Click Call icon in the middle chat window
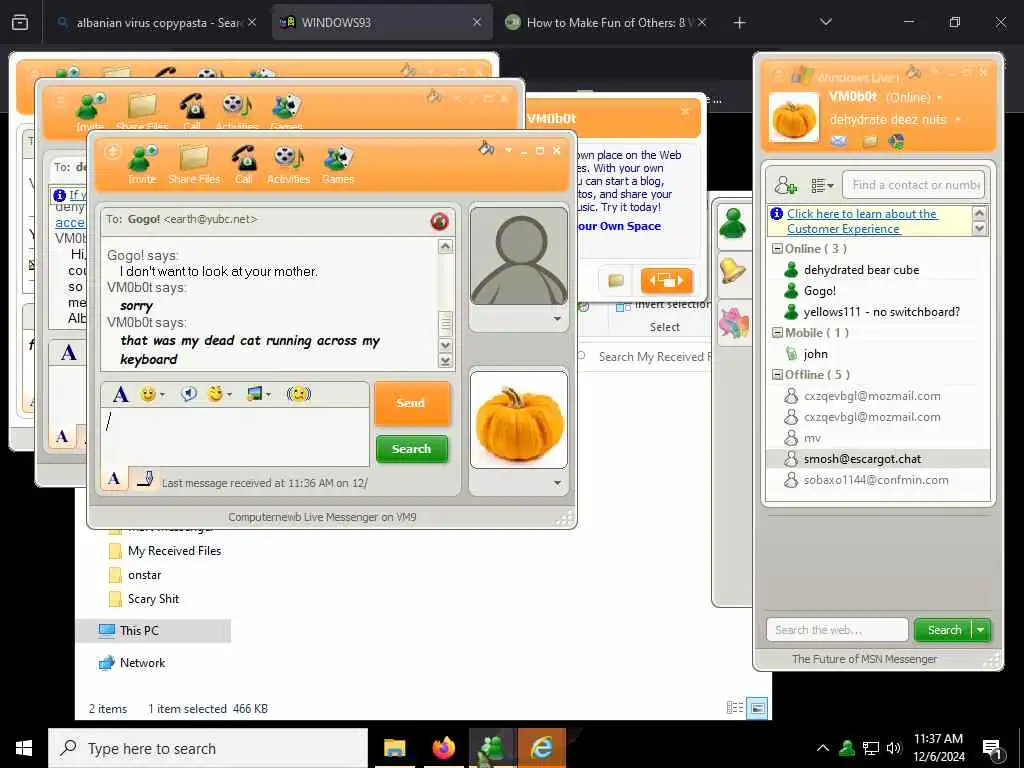Viewport: 1024px width, 768px height. coord(192,111)
